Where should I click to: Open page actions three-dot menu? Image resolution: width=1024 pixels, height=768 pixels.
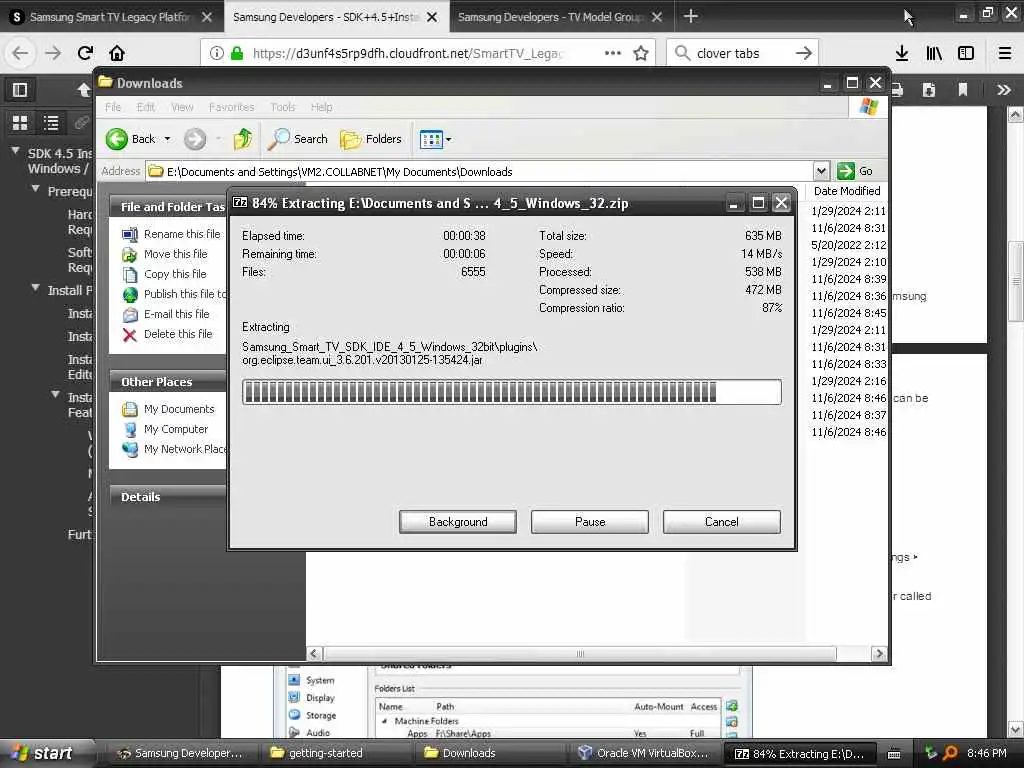pyautogui.click(x=613, y=53)
